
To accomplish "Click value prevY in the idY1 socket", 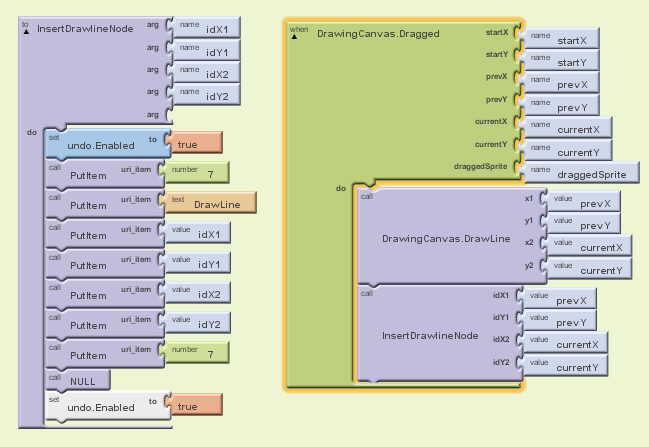I will coord(559,320).
